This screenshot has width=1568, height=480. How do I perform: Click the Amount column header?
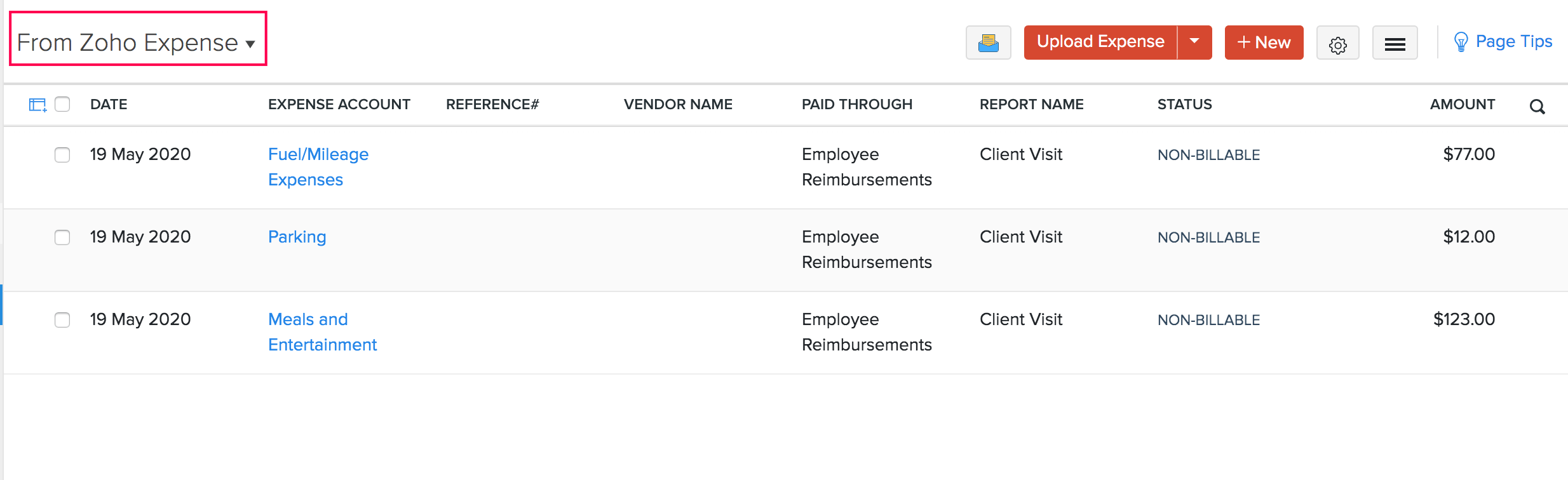[1462, 104]
